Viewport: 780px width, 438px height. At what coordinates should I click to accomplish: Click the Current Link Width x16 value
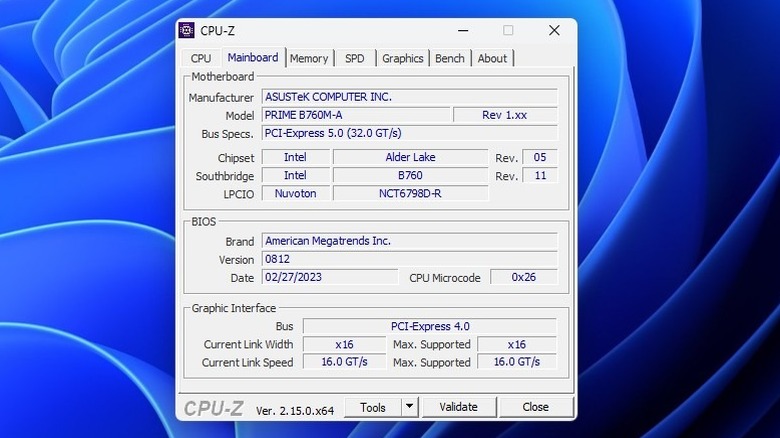[x=344, y=344]
